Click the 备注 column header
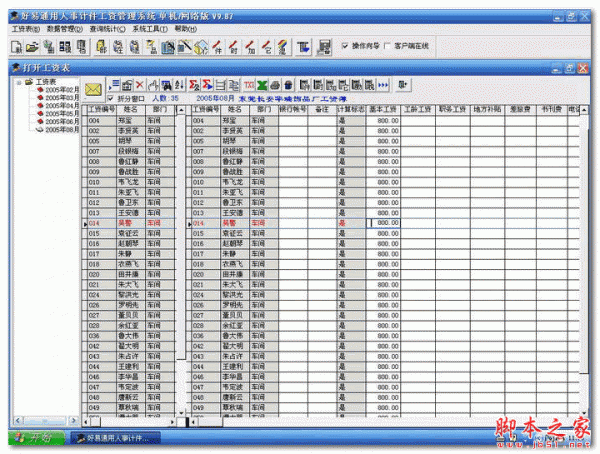This screenshot has height=454, width=600. 322,110
